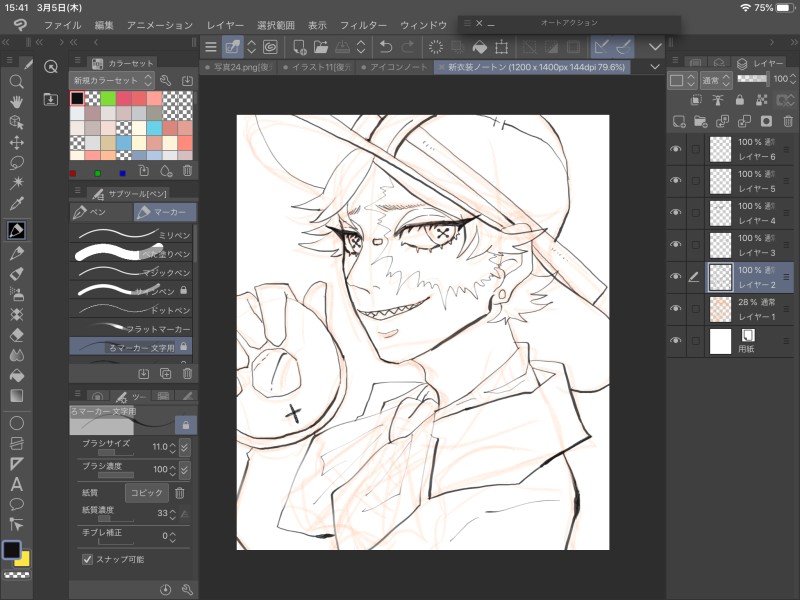The image size is (800, 600).
Task: Select the Hand move tool
Action: [x=16, y=102]
